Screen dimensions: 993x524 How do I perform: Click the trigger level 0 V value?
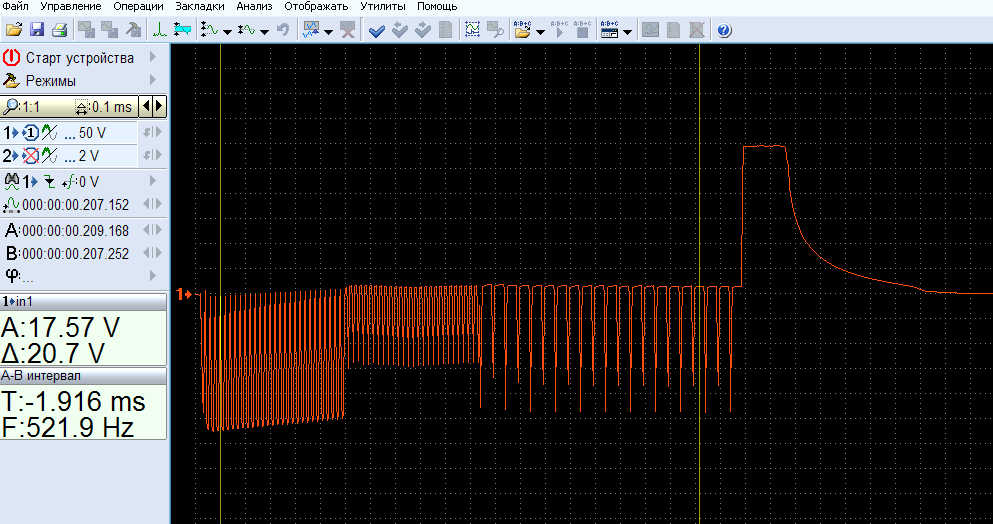[89, 182]
